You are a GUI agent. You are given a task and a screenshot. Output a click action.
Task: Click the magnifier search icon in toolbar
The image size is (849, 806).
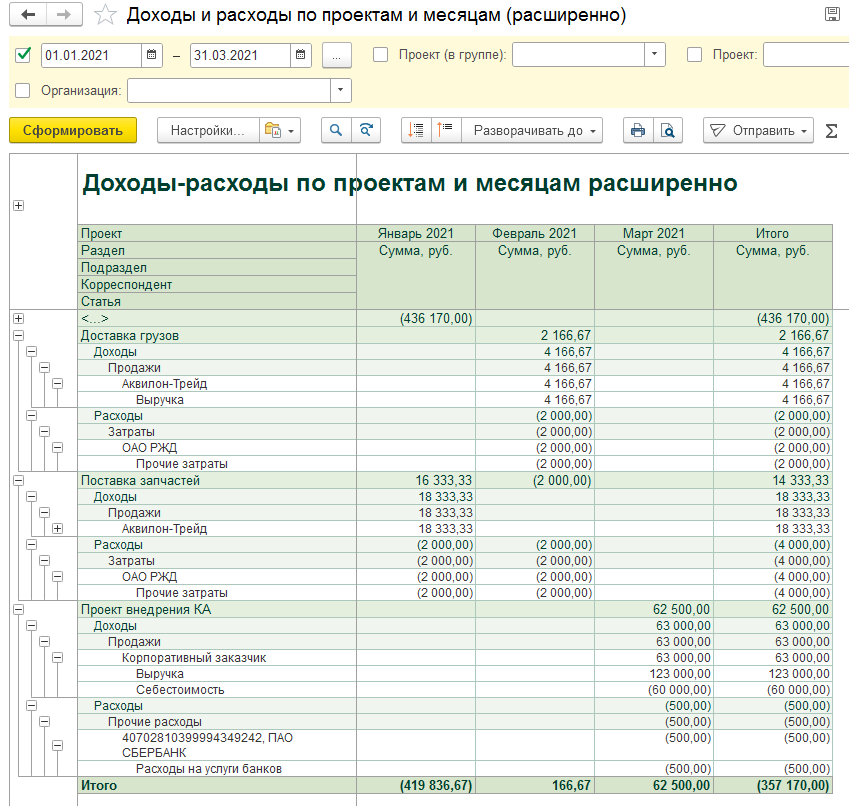pos(336,130)
